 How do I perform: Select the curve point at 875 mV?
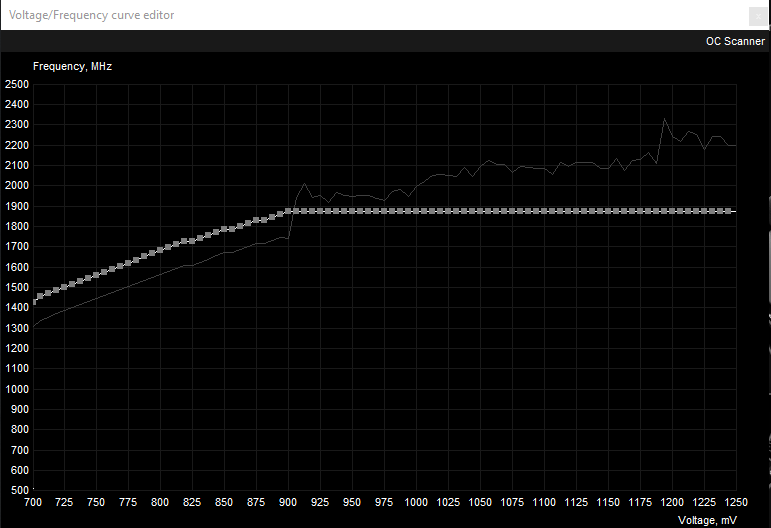click(x=257, y=220)
